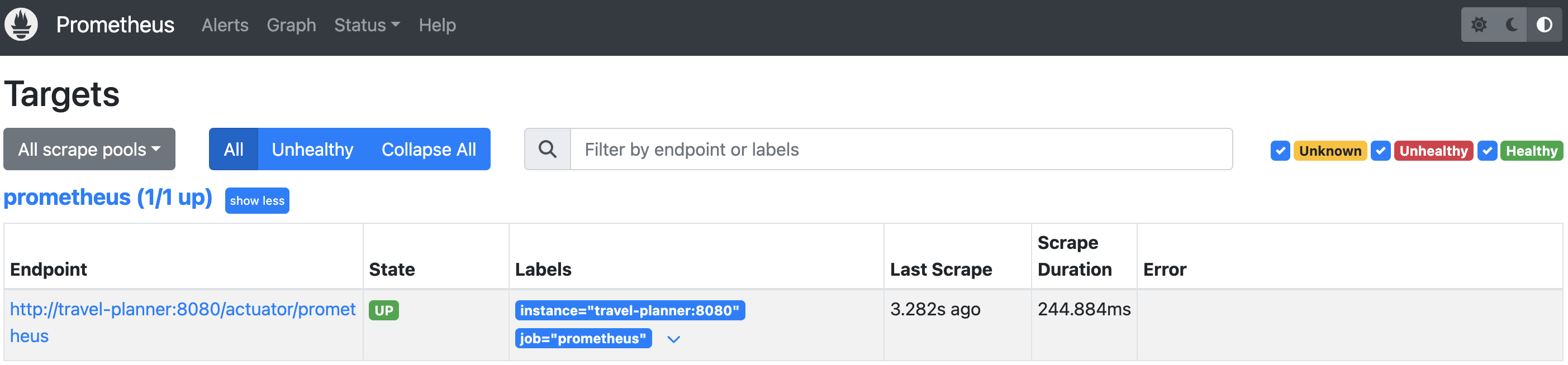Open the Help link in navbar
The height and width of the screenshot is (365, 1568).
(x=437, y=25)
